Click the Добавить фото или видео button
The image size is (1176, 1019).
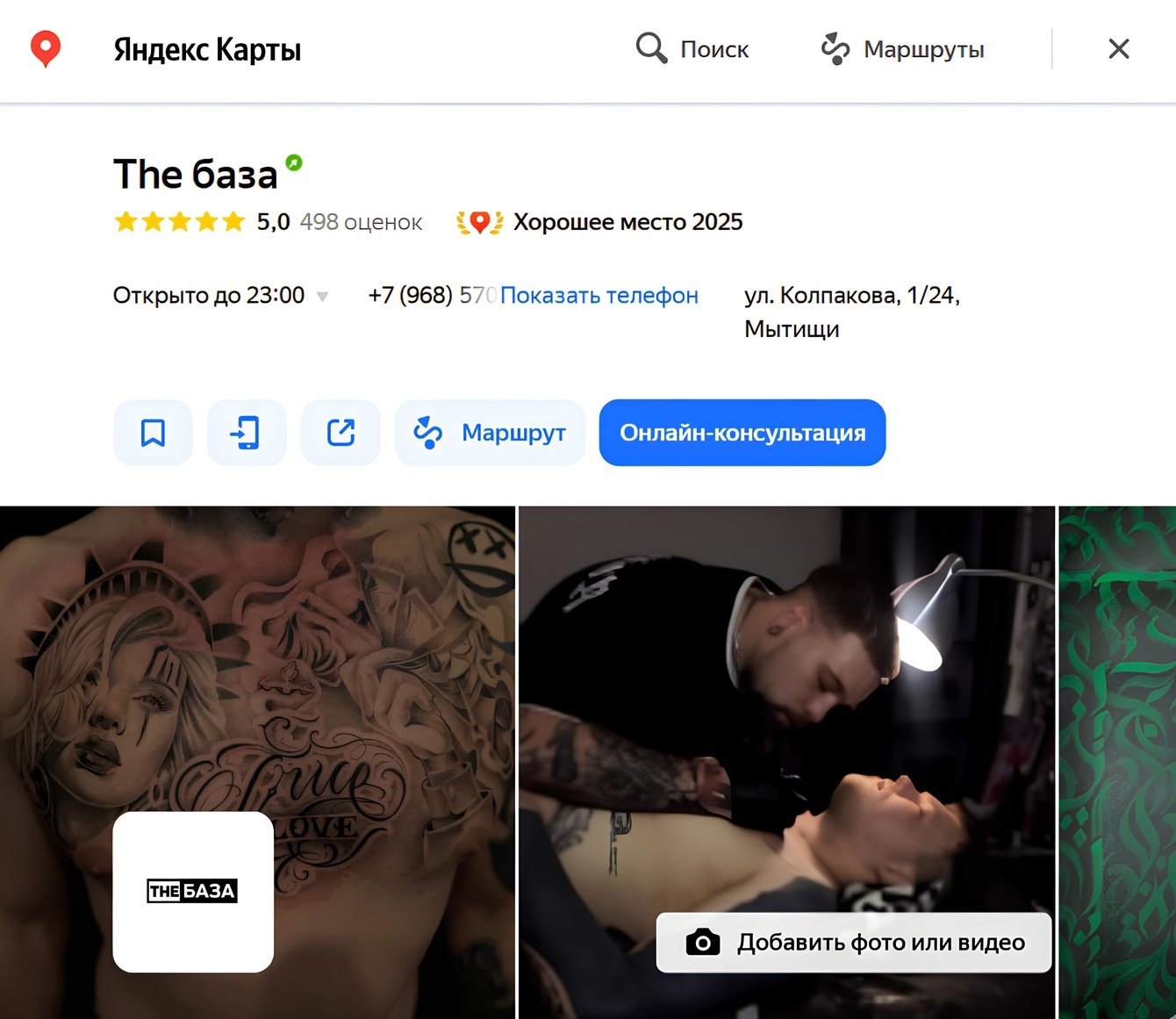tap(854, 943)
